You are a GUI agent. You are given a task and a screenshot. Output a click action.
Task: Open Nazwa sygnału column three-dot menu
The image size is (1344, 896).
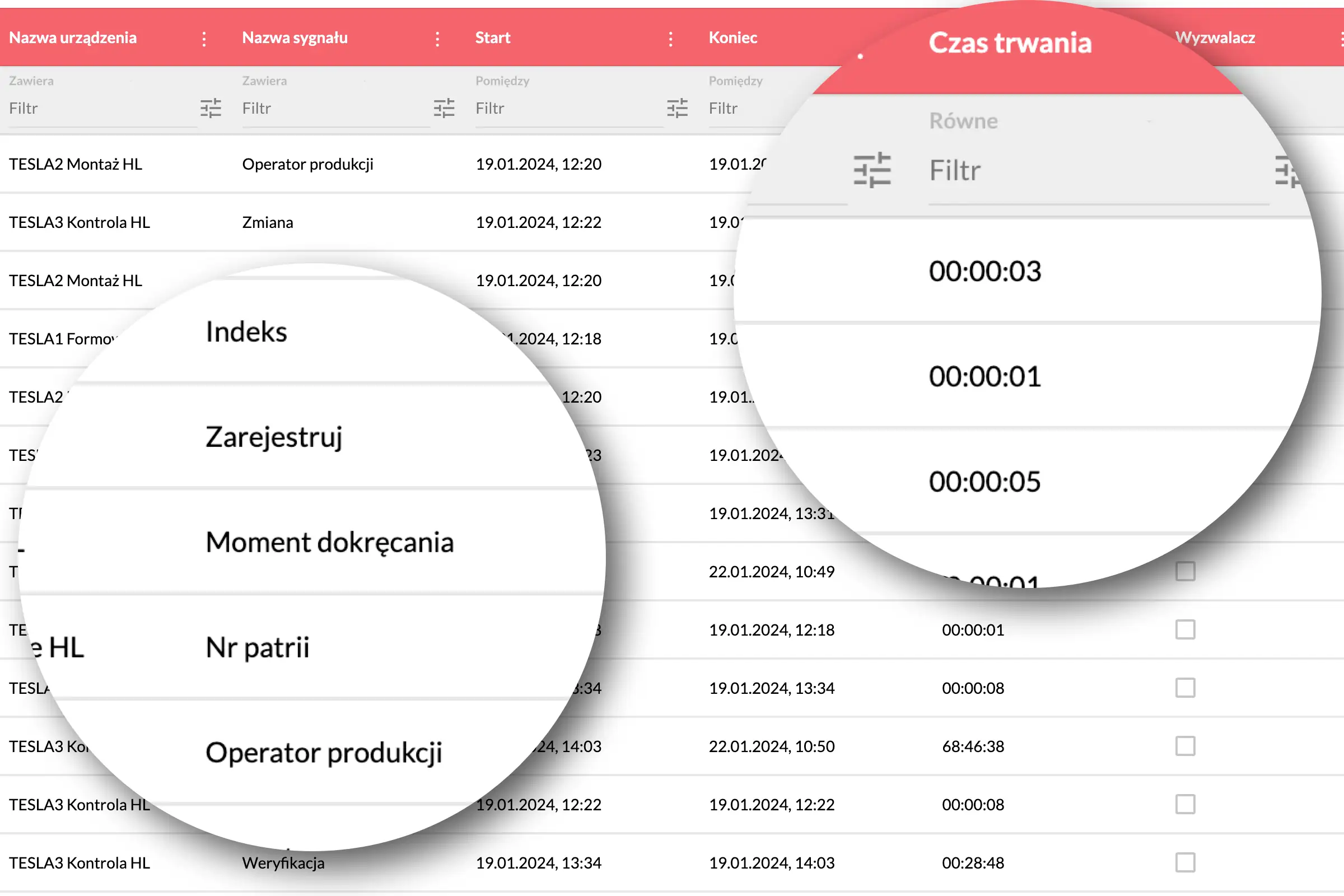tap(437, 39)
